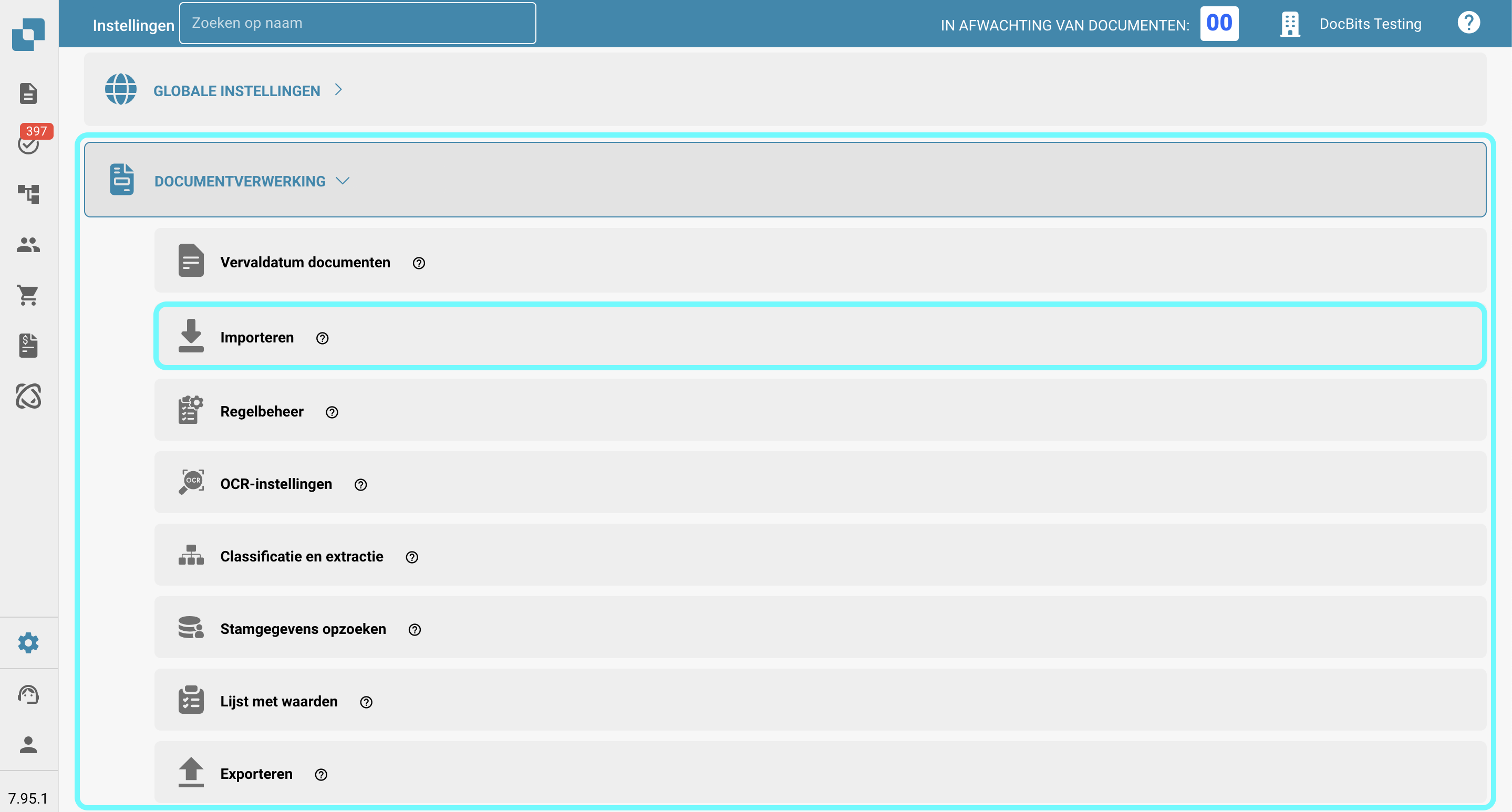Click the help icon beside Importeren

tap(322, 339)
